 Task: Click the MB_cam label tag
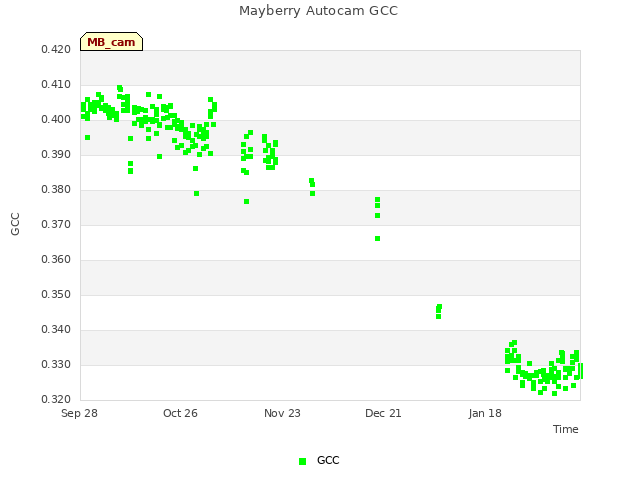(x=111, y=42)
